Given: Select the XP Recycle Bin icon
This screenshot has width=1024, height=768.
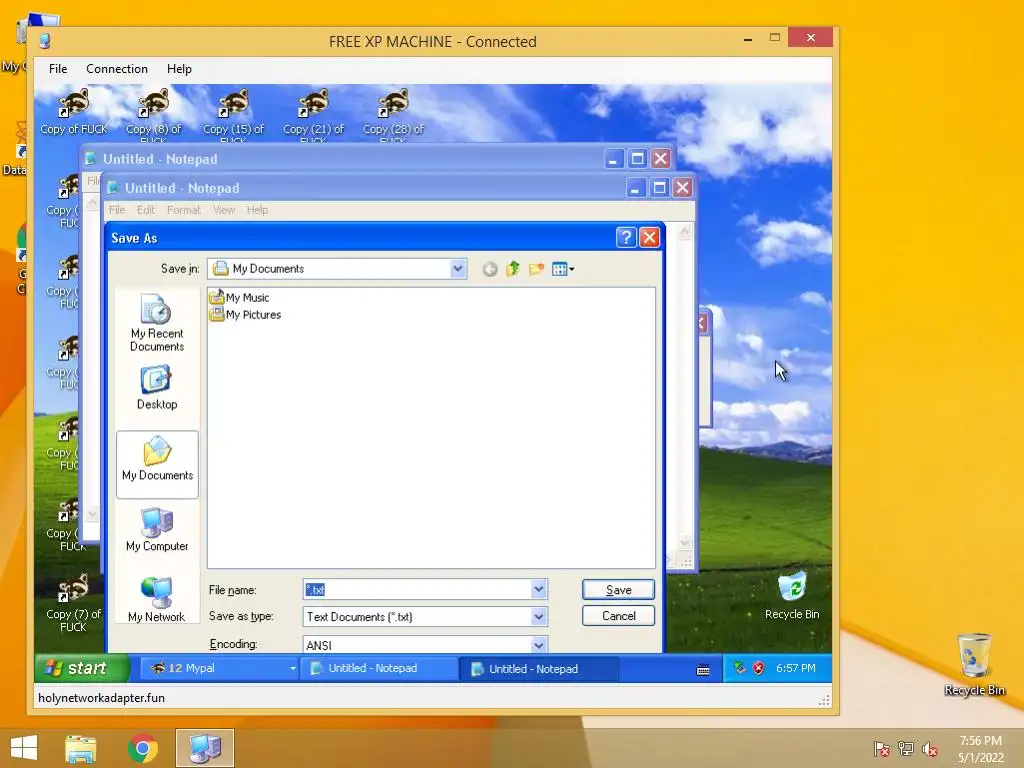Looking at the screenshot, I should [x=792, y=596].
